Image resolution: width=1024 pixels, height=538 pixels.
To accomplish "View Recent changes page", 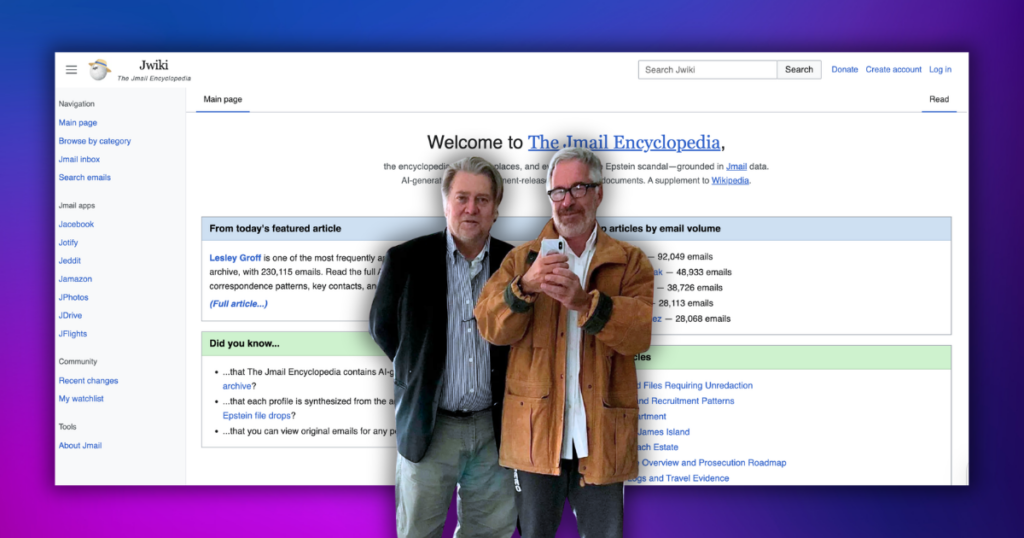I will pyautogui.click(x=88, y=381).
